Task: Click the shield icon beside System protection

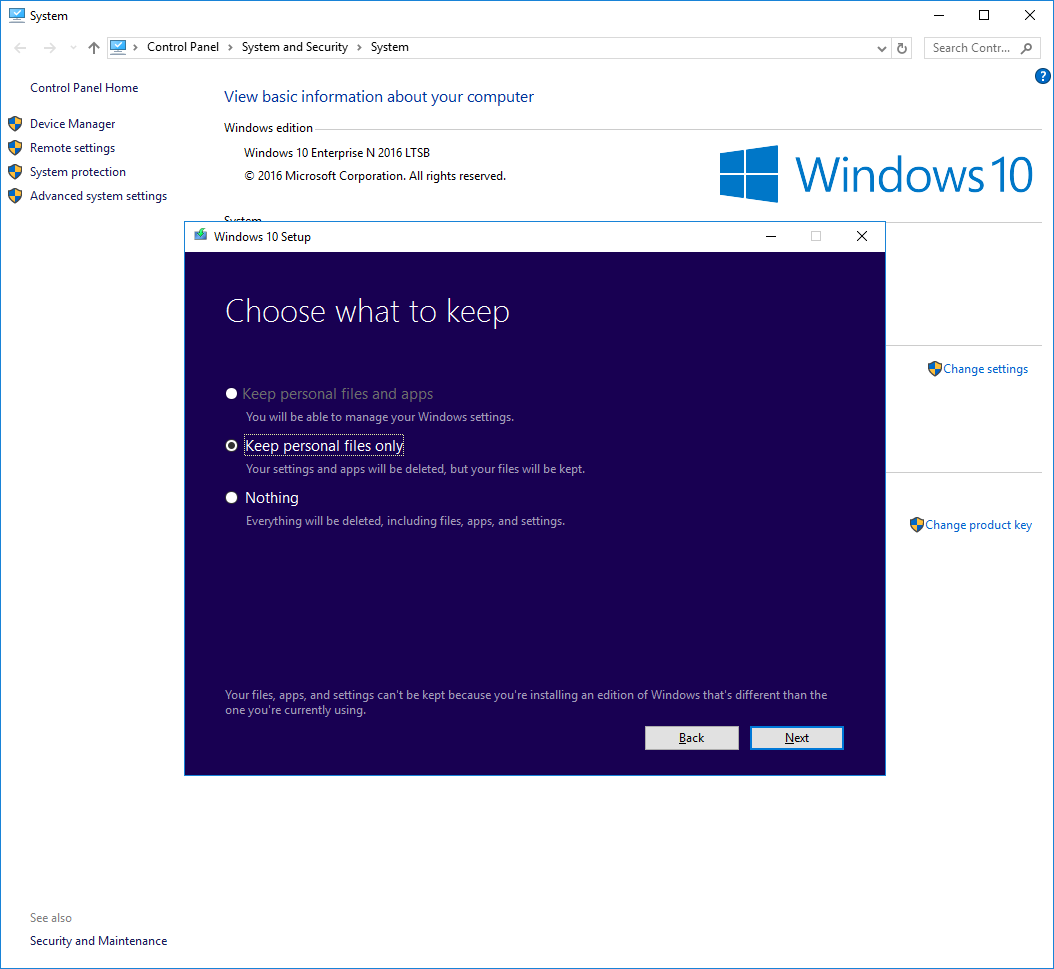Action: [x=15, y=172]
